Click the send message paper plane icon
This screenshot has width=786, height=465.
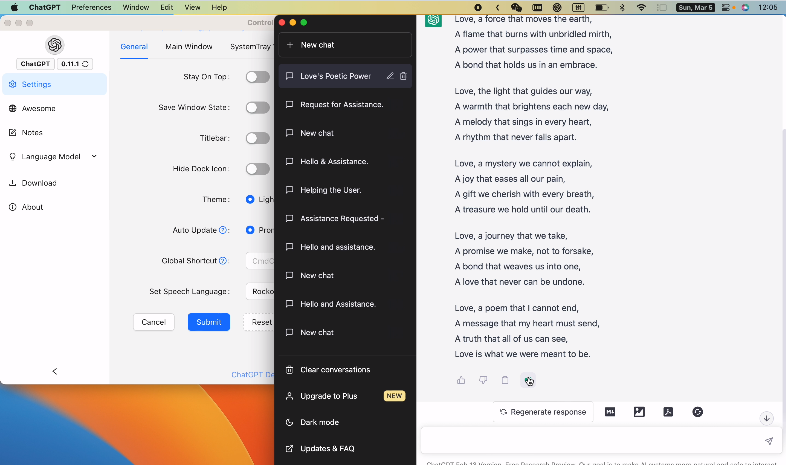click(x=768, y=441)
